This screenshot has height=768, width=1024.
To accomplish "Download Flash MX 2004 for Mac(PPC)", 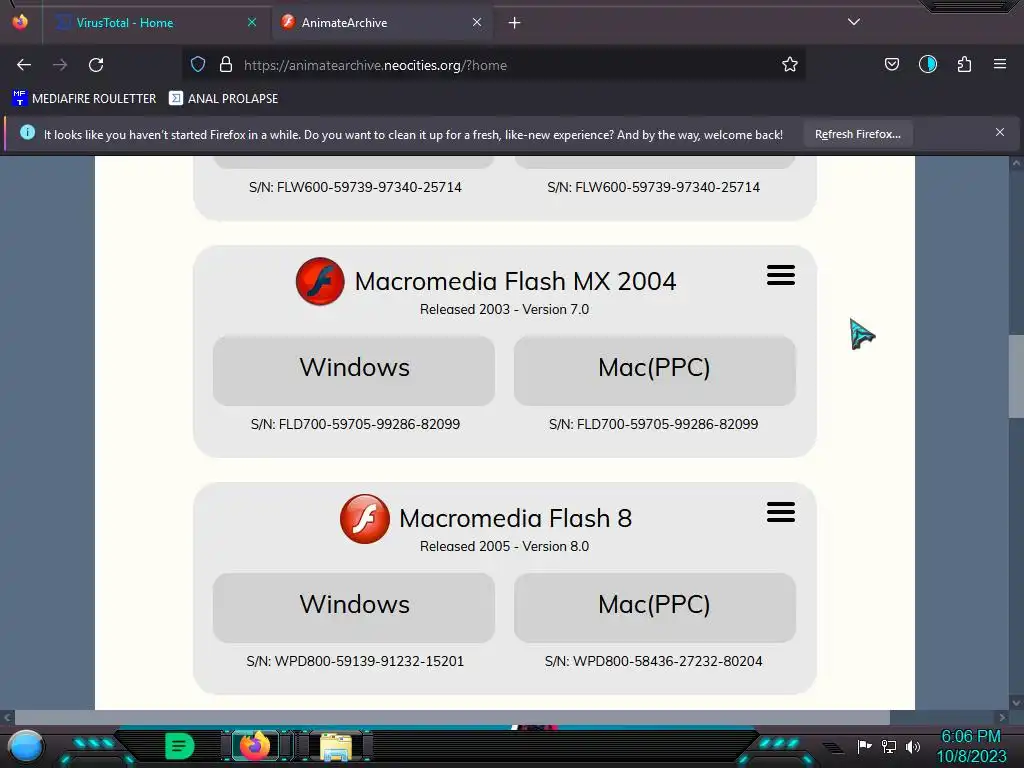I will (654, 370).
